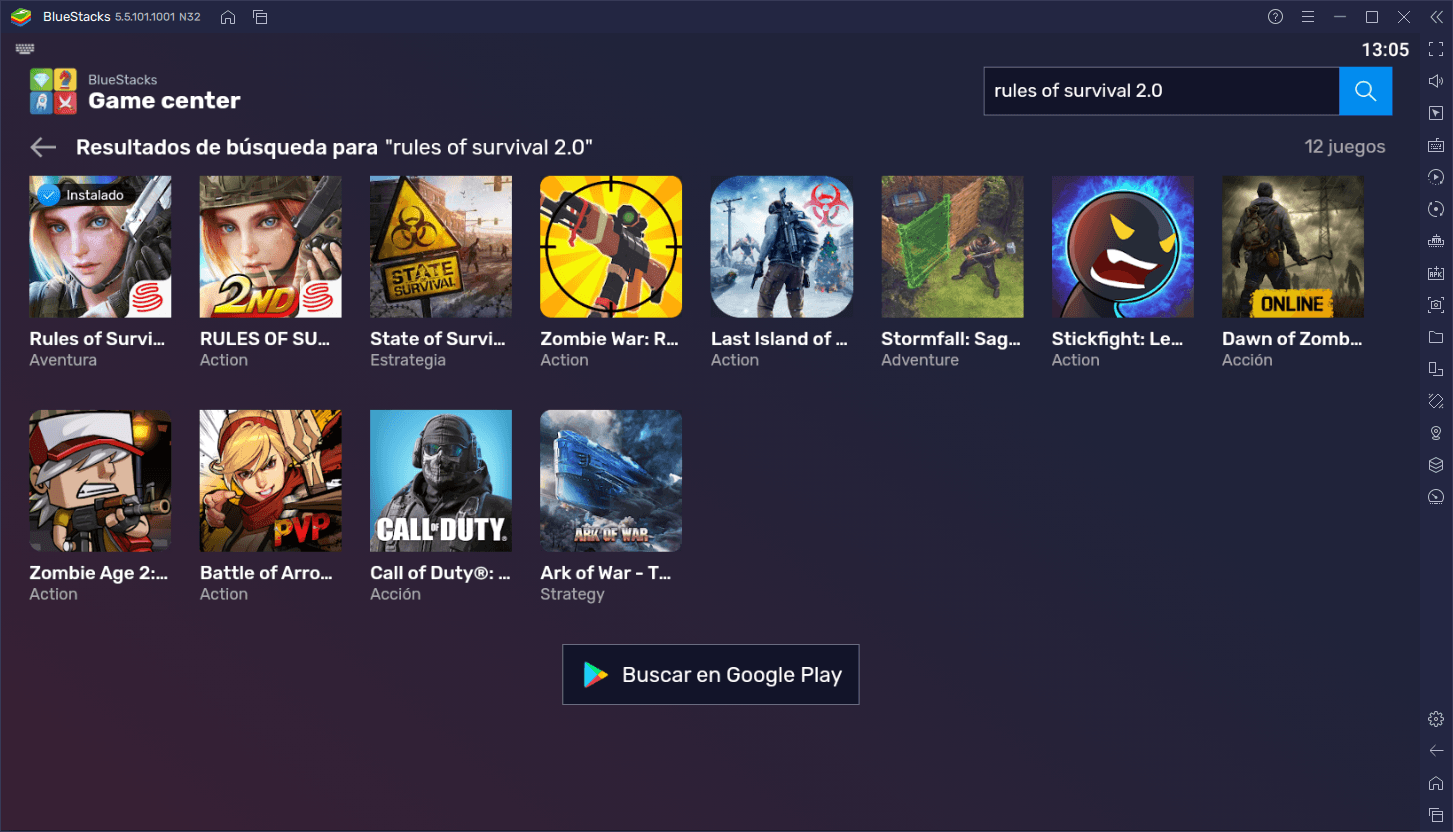Open the memory trim icon in sidebar
The width and height of the screenshot is (1453, 832).
pos(1436,241)
